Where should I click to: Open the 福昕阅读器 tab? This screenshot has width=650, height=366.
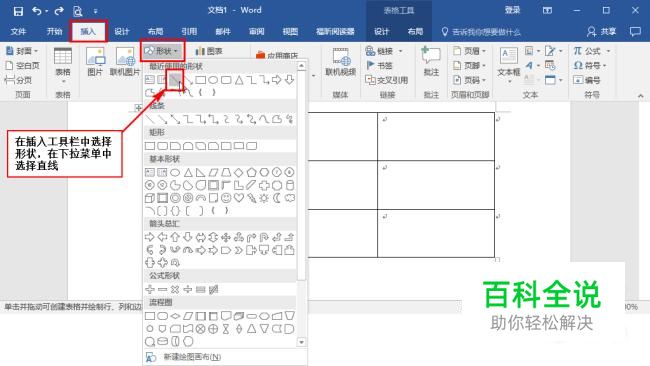pos(335,32)
